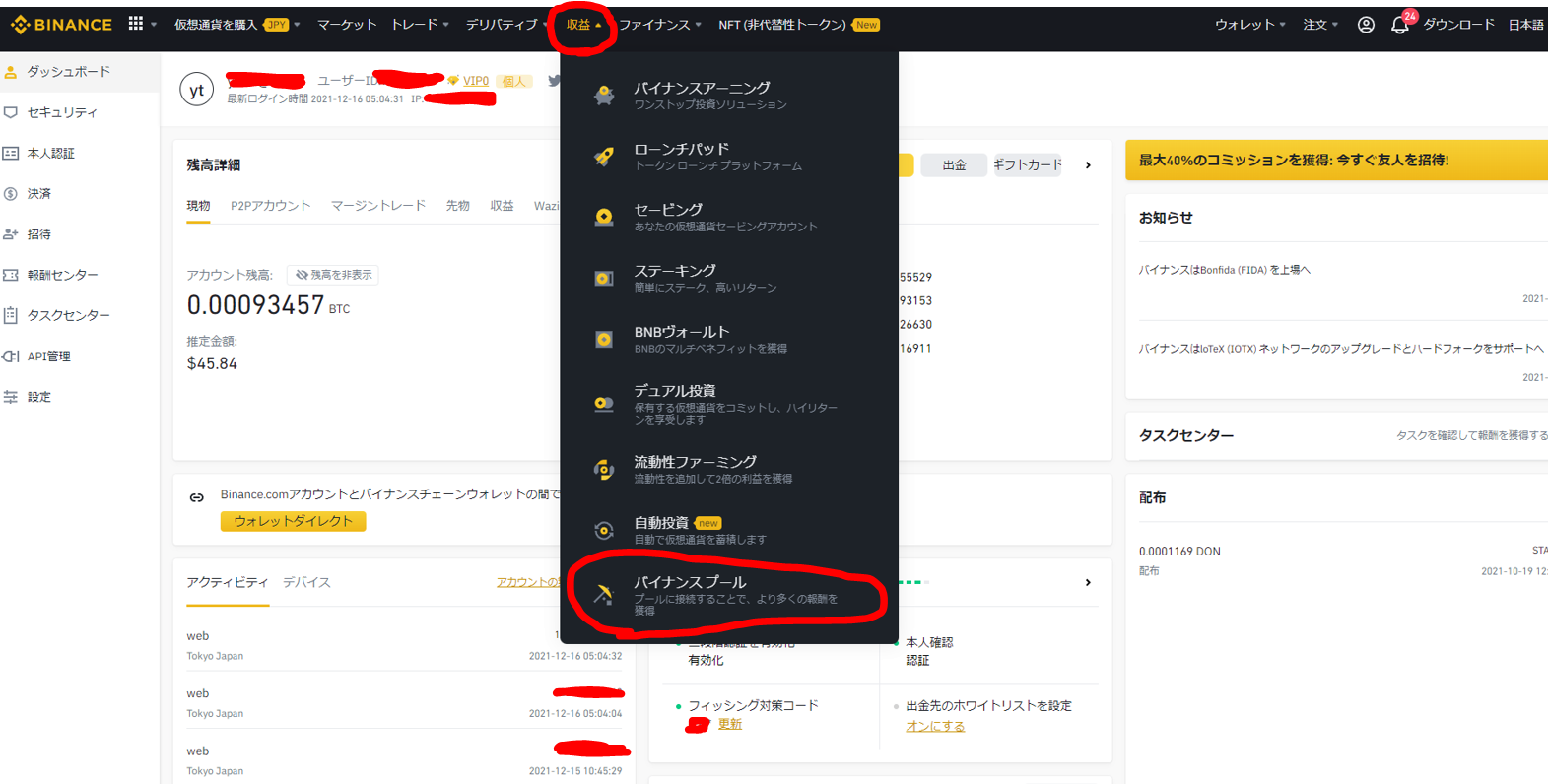Click the 自動投資 icon
The width and height of the screenshot is (1548, 784).
point(604,531)
